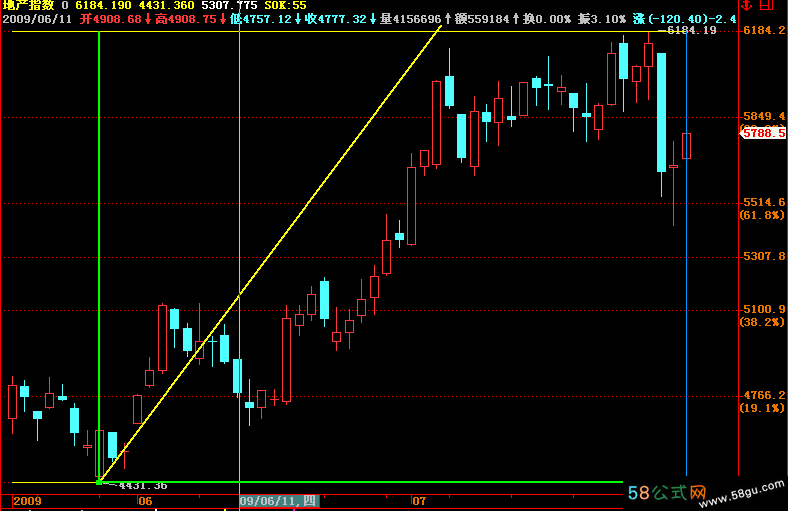Click the 5849.4 price axis label
The height and width of the screenshot is (511, 788).
pyautogui.click(x=764, y=116)
